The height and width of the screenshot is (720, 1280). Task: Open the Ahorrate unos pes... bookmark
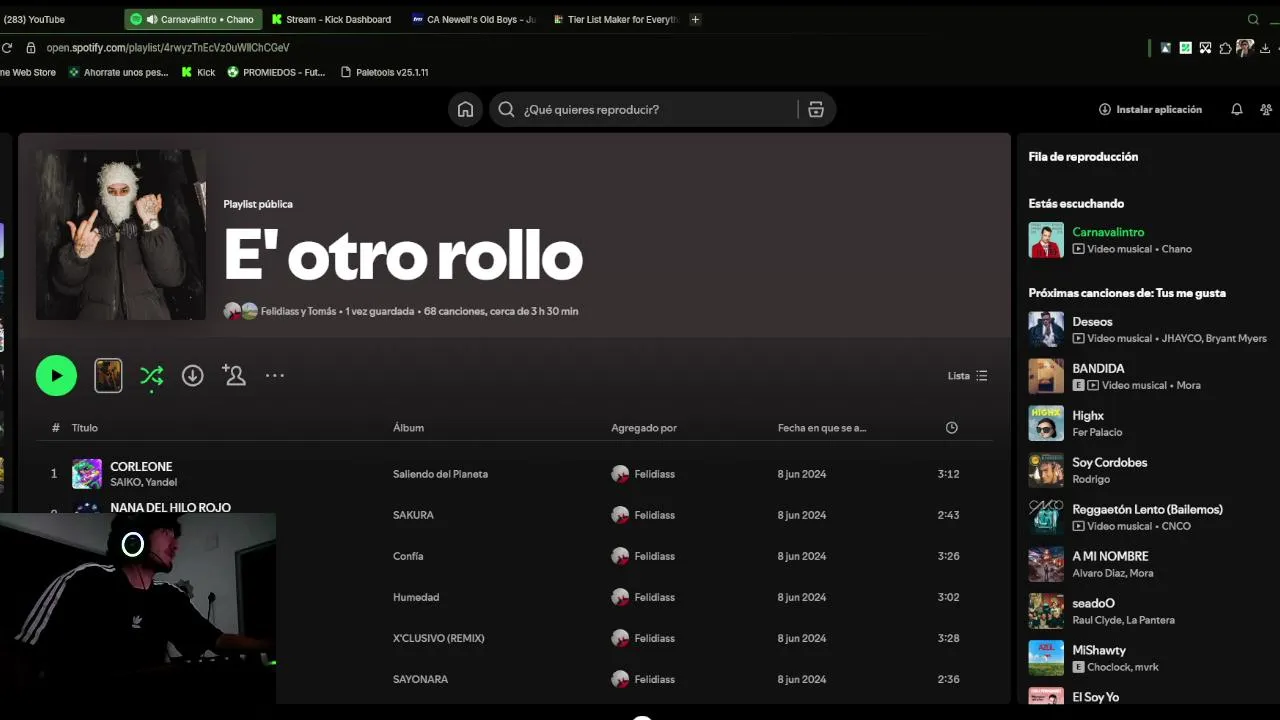click(118, 73)
